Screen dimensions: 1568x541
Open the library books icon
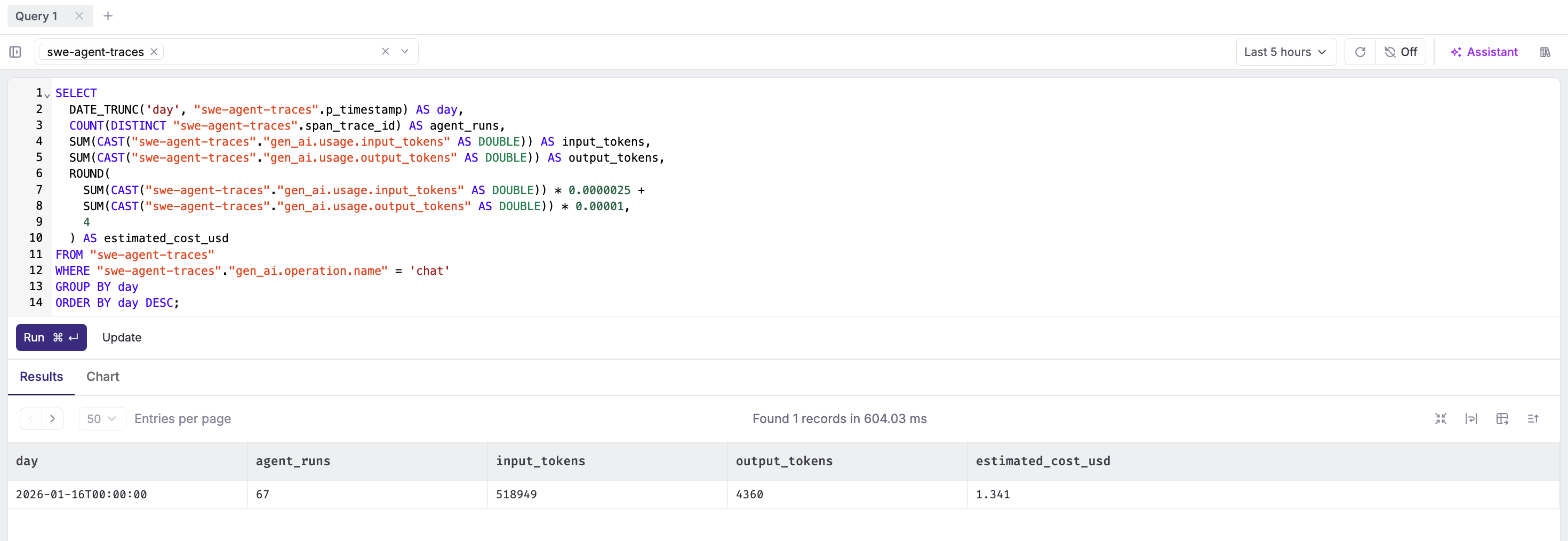[x=1545, y=52]
